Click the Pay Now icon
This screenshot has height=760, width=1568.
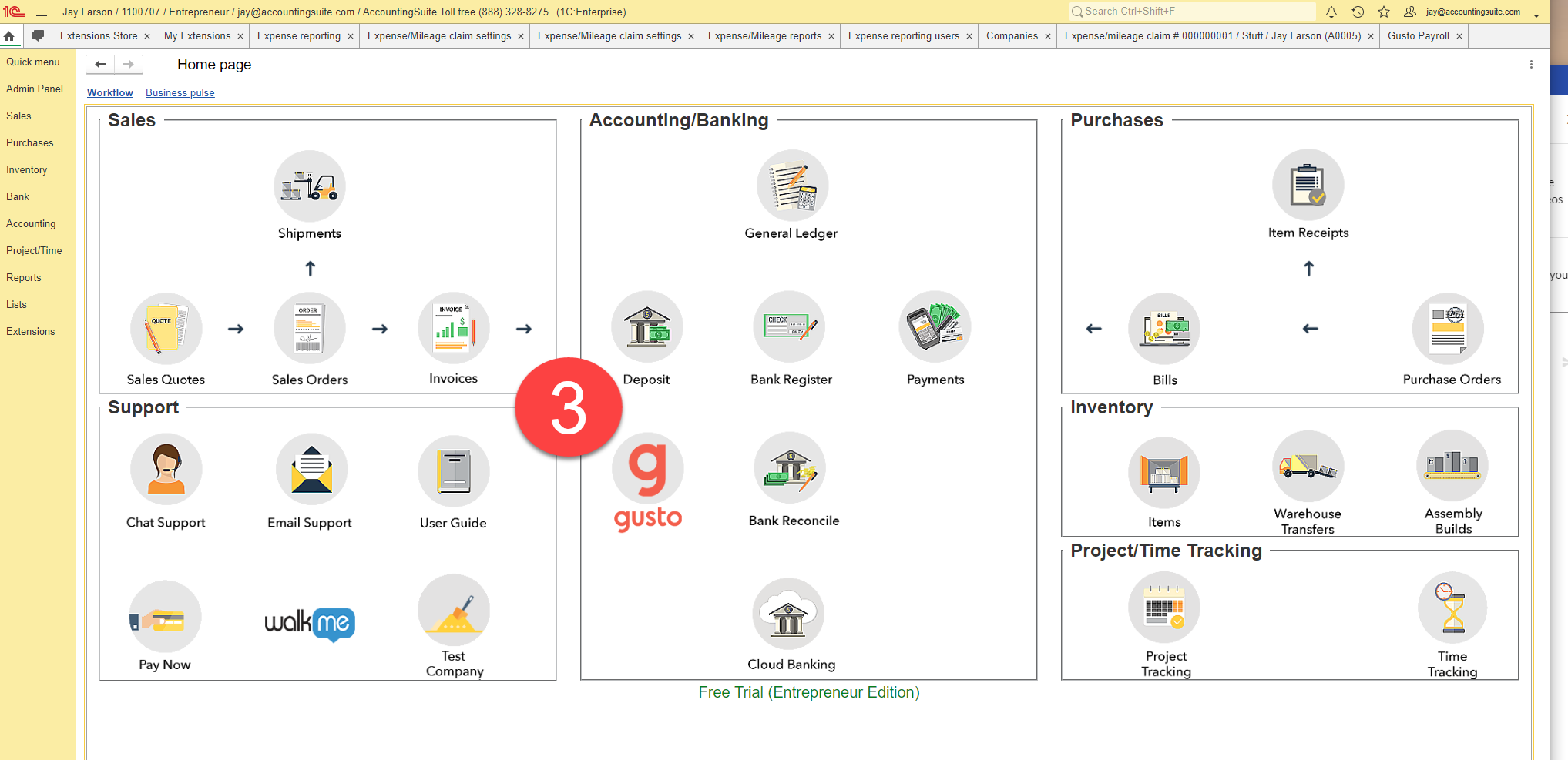tap(165, 616)
